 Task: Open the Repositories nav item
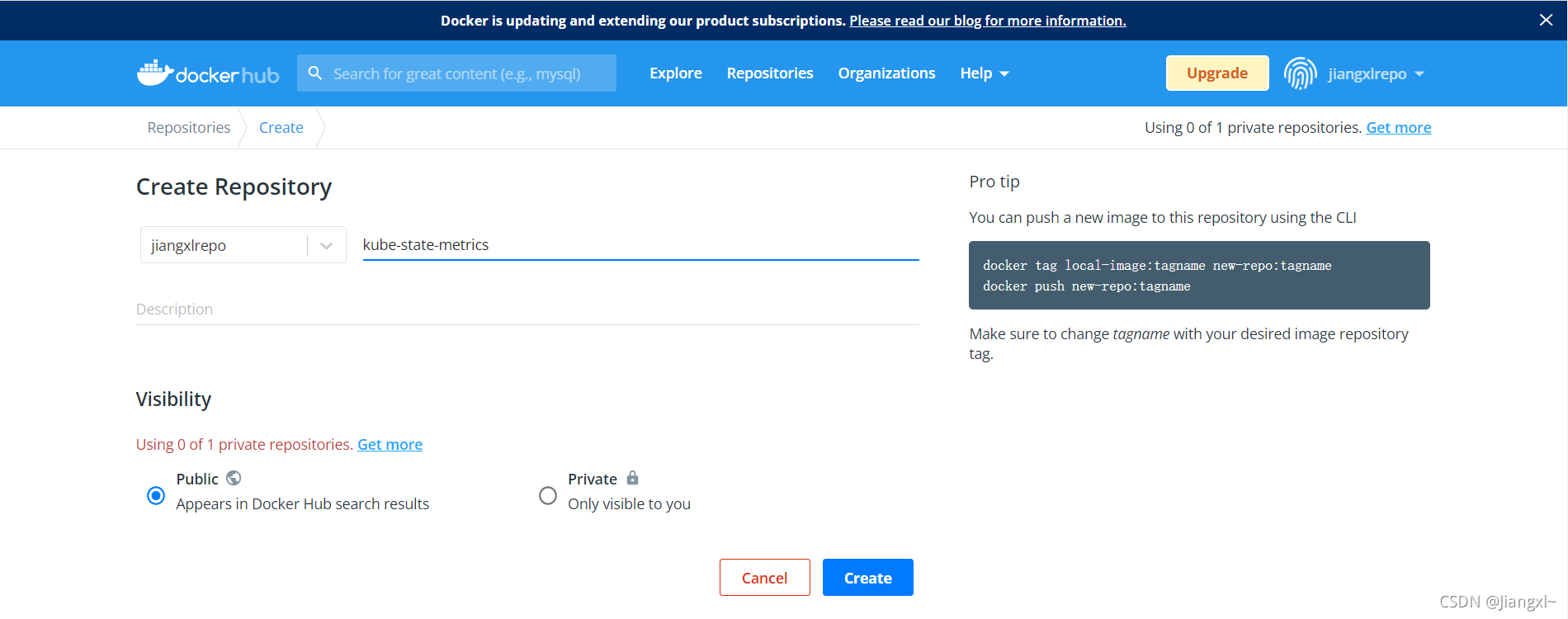click(769, 73)
